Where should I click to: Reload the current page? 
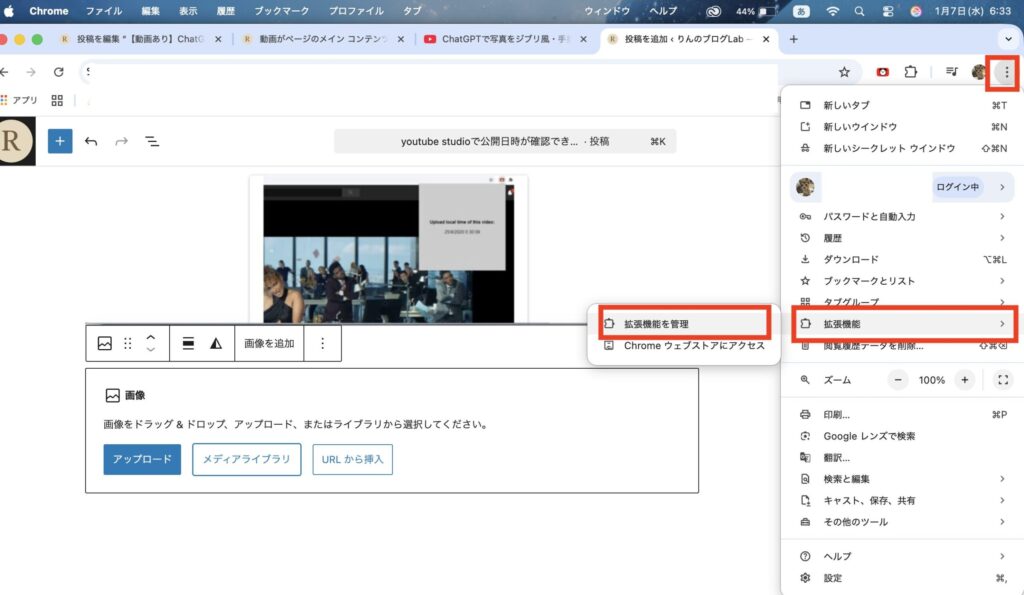tap(59, 72)
